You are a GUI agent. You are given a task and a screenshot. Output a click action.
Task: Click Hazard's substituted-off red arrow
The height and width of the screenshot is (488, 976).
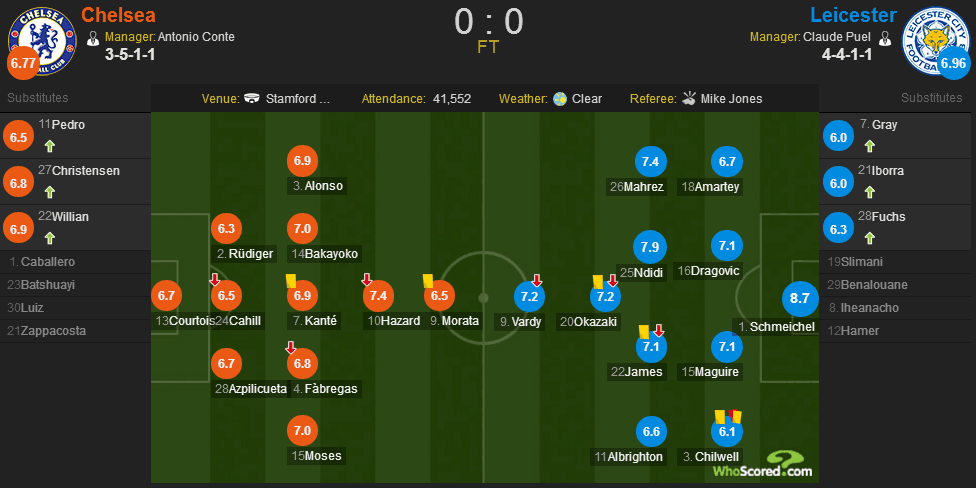pyautogui.click(x=367, y=280)
